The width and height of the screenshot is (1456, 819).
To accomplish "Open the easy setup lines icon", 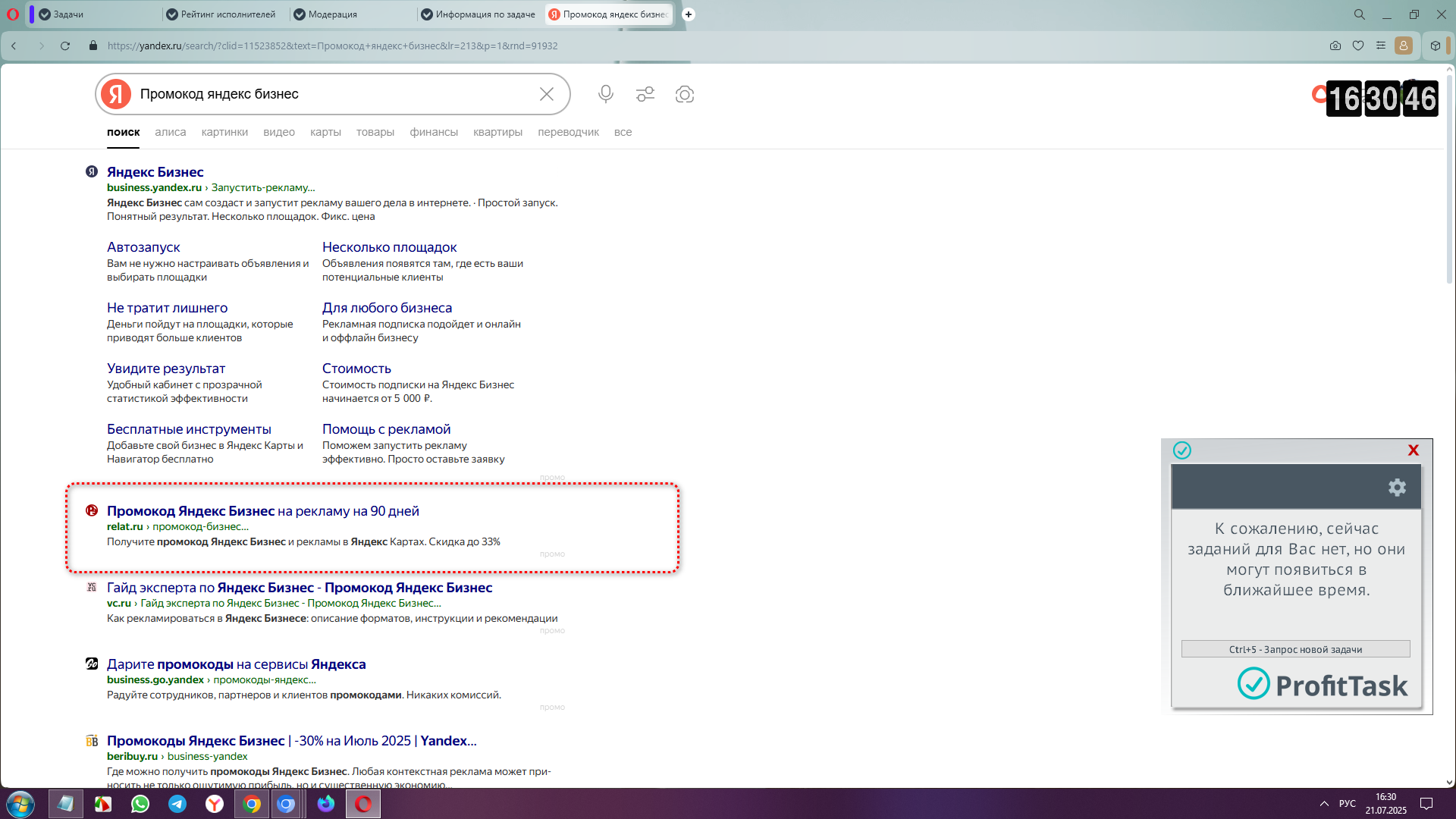I will [1381, 45].
